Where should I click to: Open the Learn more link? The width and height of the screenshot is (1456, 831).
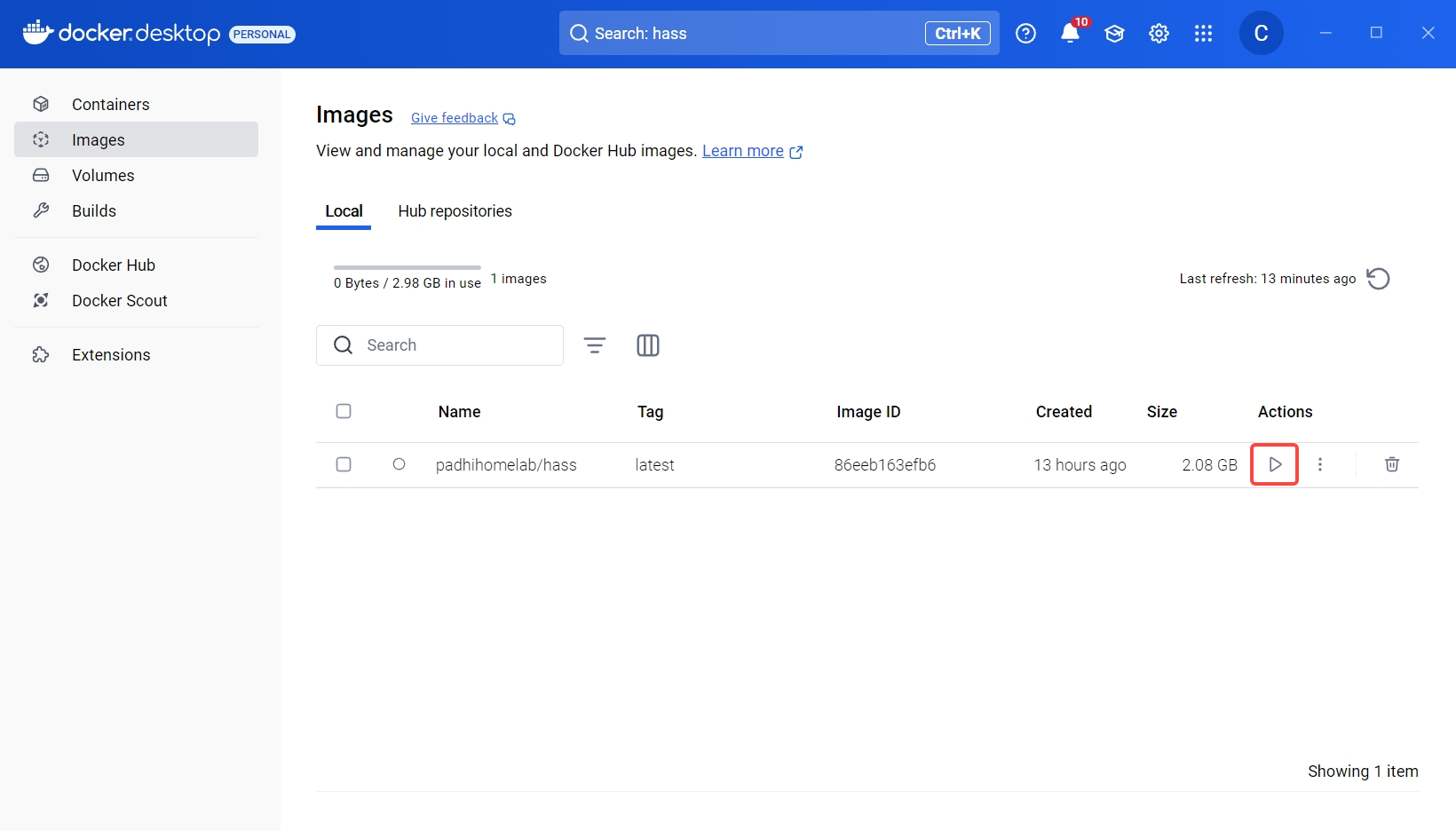[x=743, y=151]
